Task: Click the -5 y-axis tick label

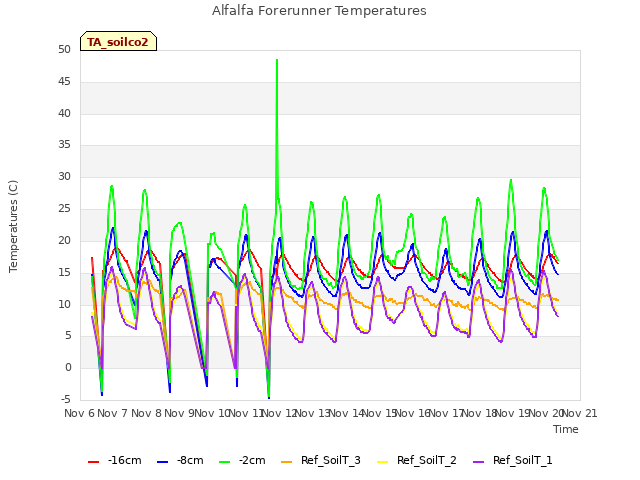Action: [66, 399]
